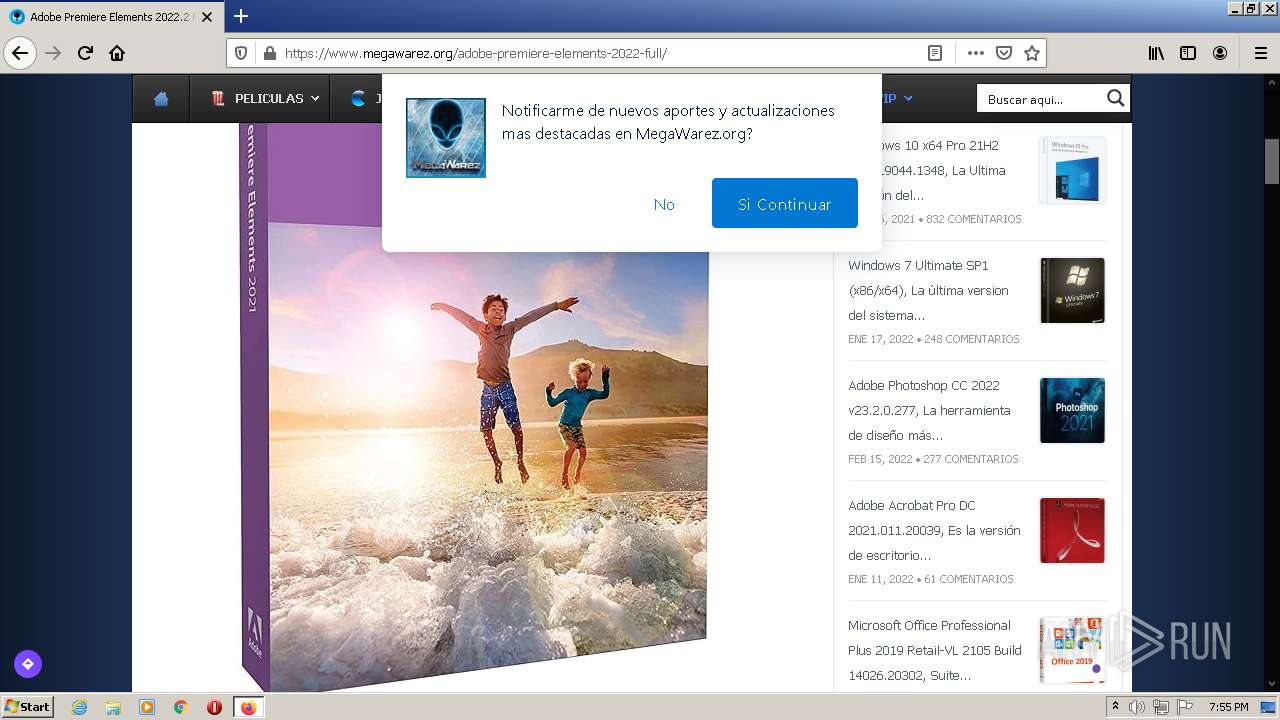This screenshot has height=720, width=1280.
Task: Open the Windows Start menu
Action: coord(28,706)
